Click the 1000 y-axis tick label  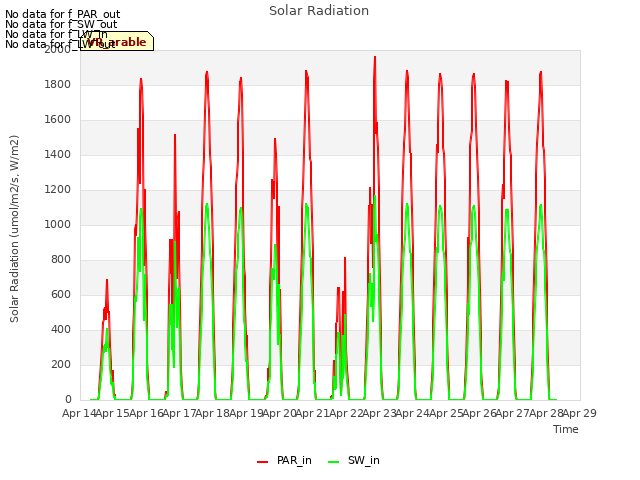point(58,224)
